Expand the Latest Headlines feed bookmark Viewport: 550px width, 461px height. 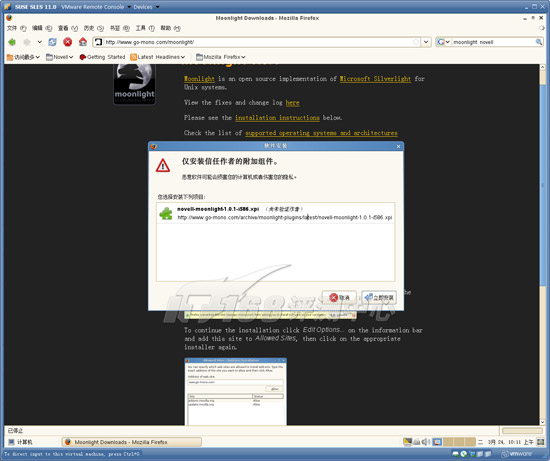(x=157, y=57)
